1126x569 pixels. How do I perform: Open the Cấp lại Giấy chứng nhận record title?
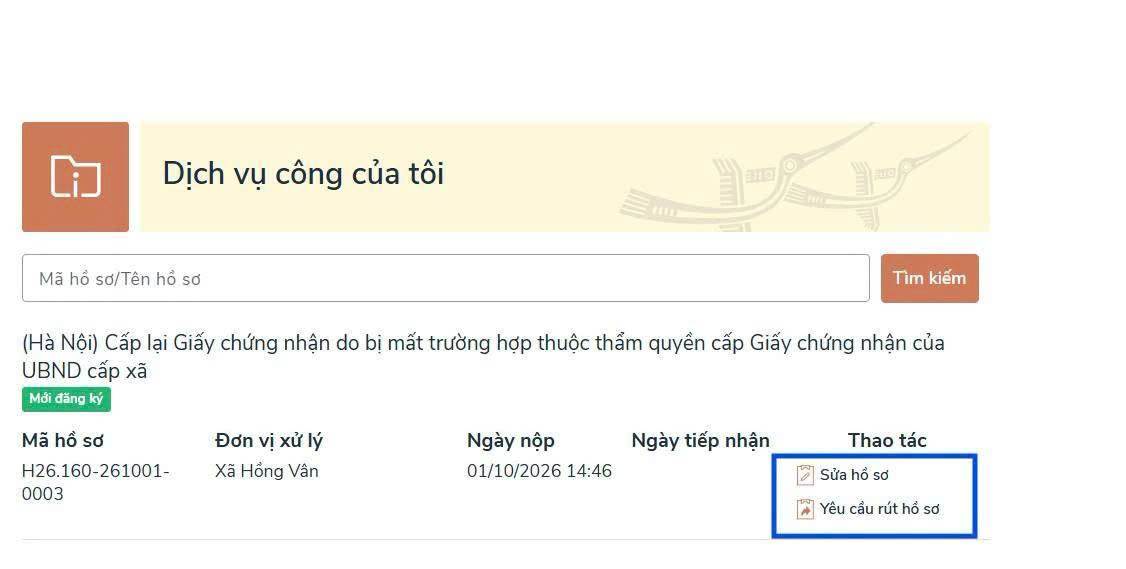pyautogui.click(x=483, y=356)
